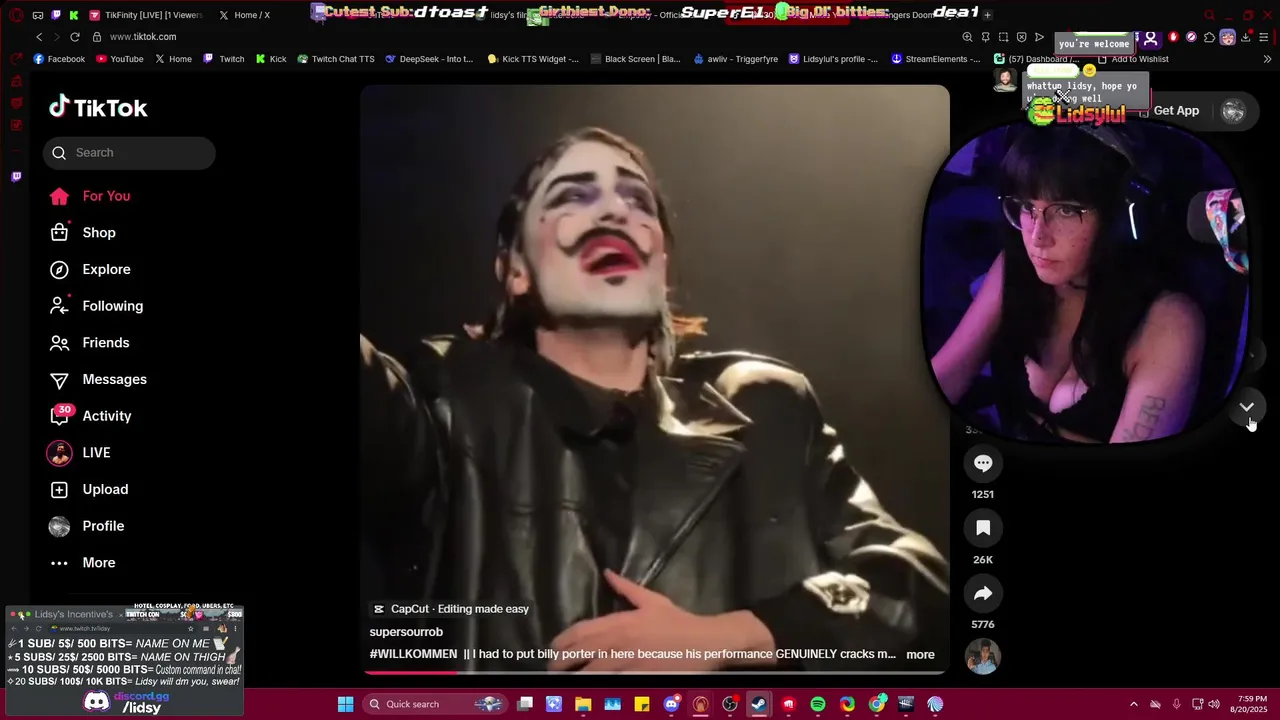Click the taskbar Quick search box

[433, 704]
